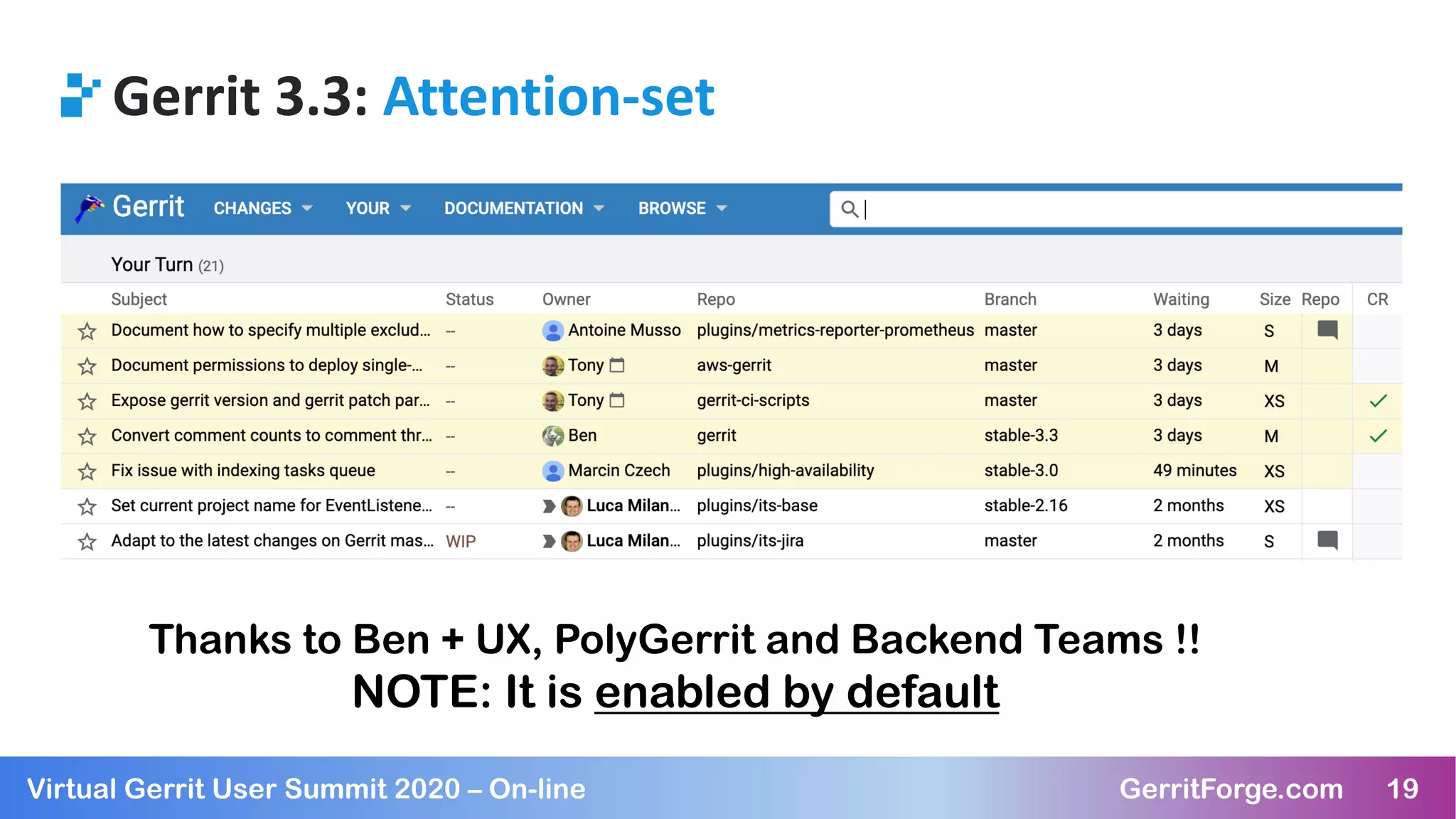The image size is (1456, 819).
Task: Click the CR column header
Action: 1377,299
